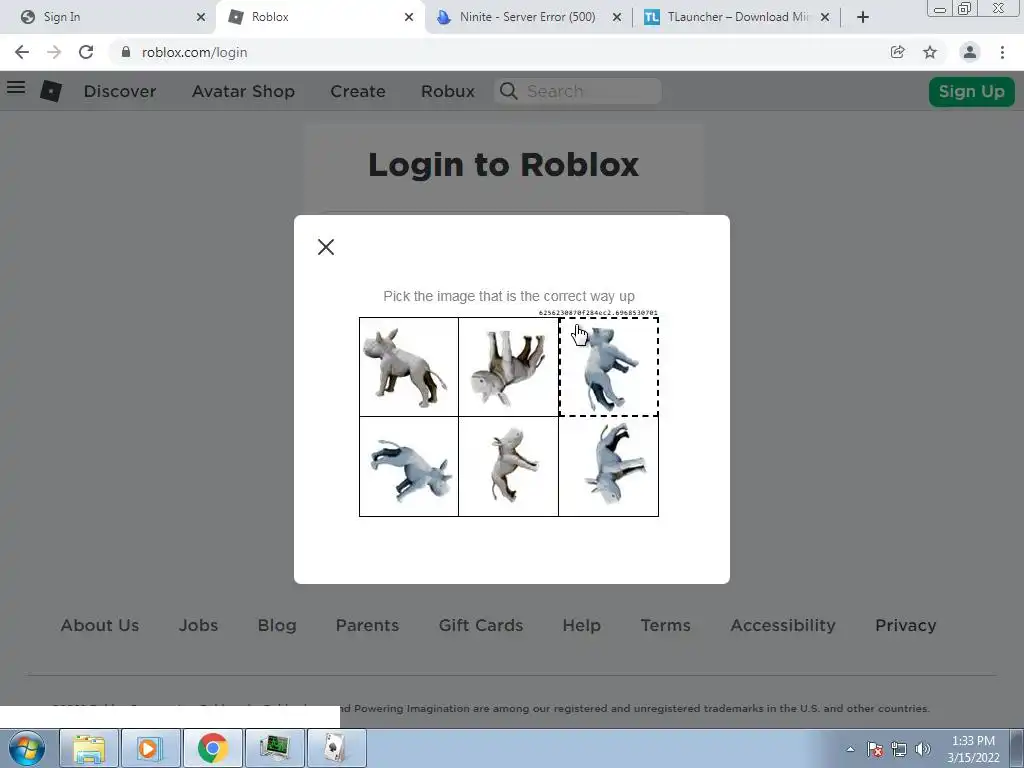Open the Accessibility footer link
1024x768 pixels.
[x=783, y=626]
